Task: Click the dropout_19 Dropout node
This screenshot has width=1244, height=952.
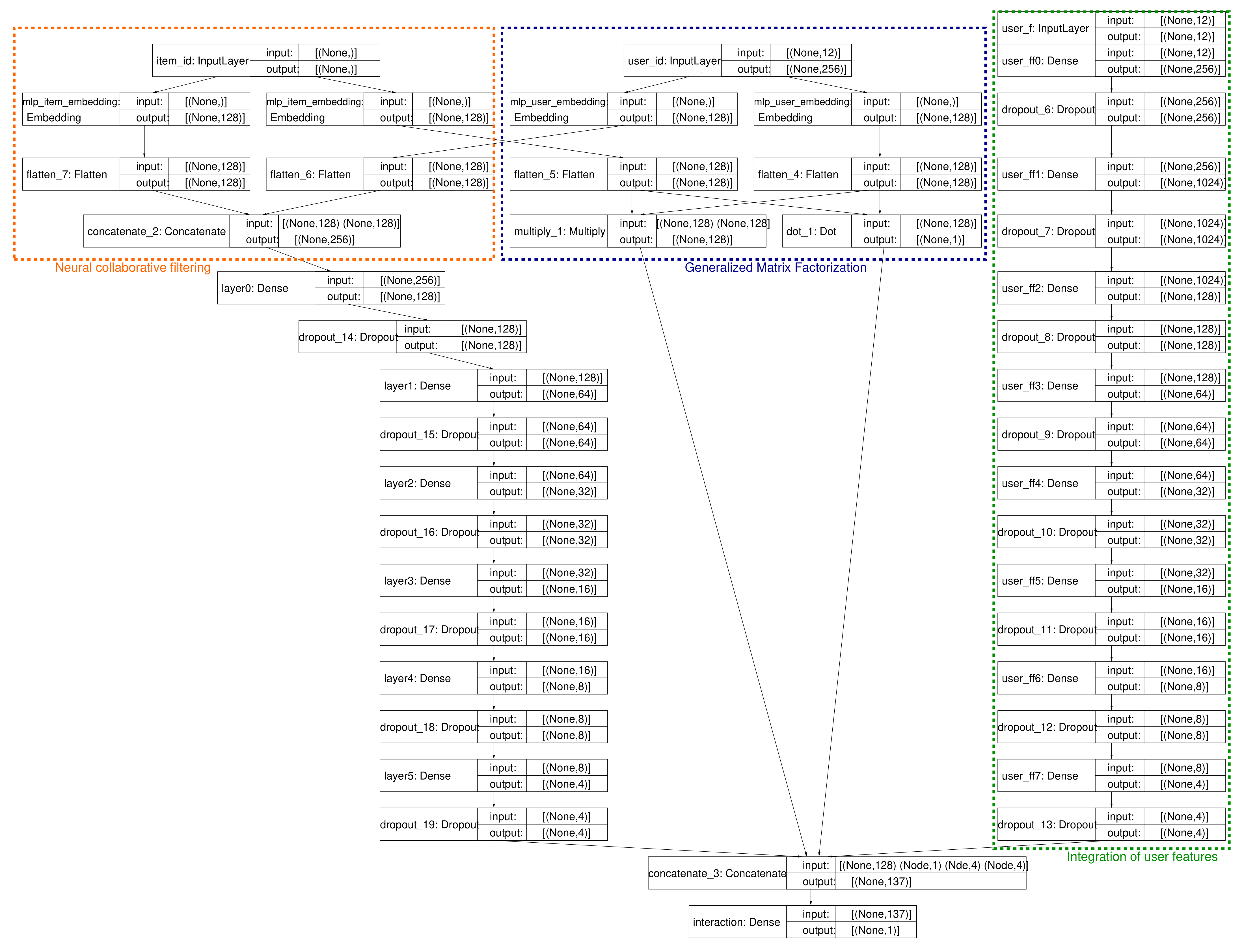Action: 429,825
